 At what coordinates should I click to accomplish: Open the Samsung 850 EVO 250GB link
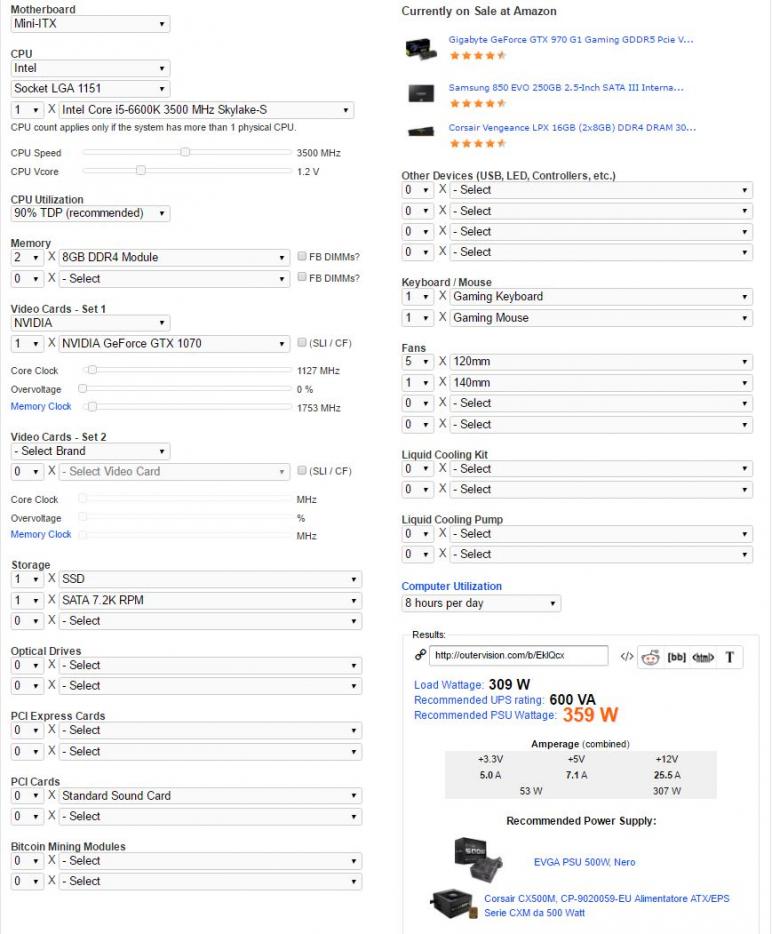[566, 88]
